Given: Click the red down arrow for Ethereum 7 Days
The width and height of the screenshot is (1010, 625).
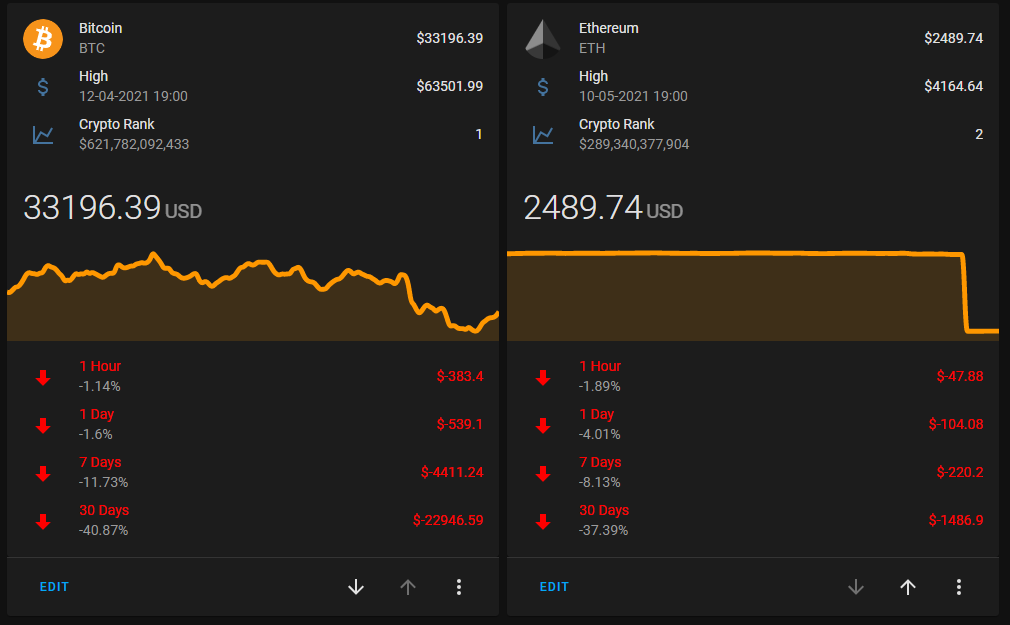Looking at the screenshot, I should 543,474.
